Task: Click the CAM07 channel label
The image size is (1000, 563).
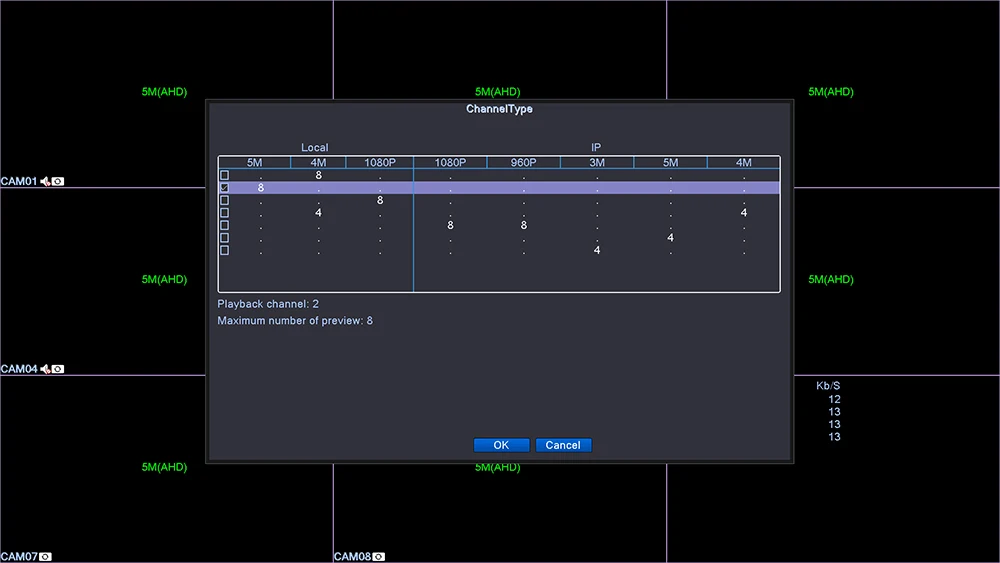Action: tap(19, 557)
